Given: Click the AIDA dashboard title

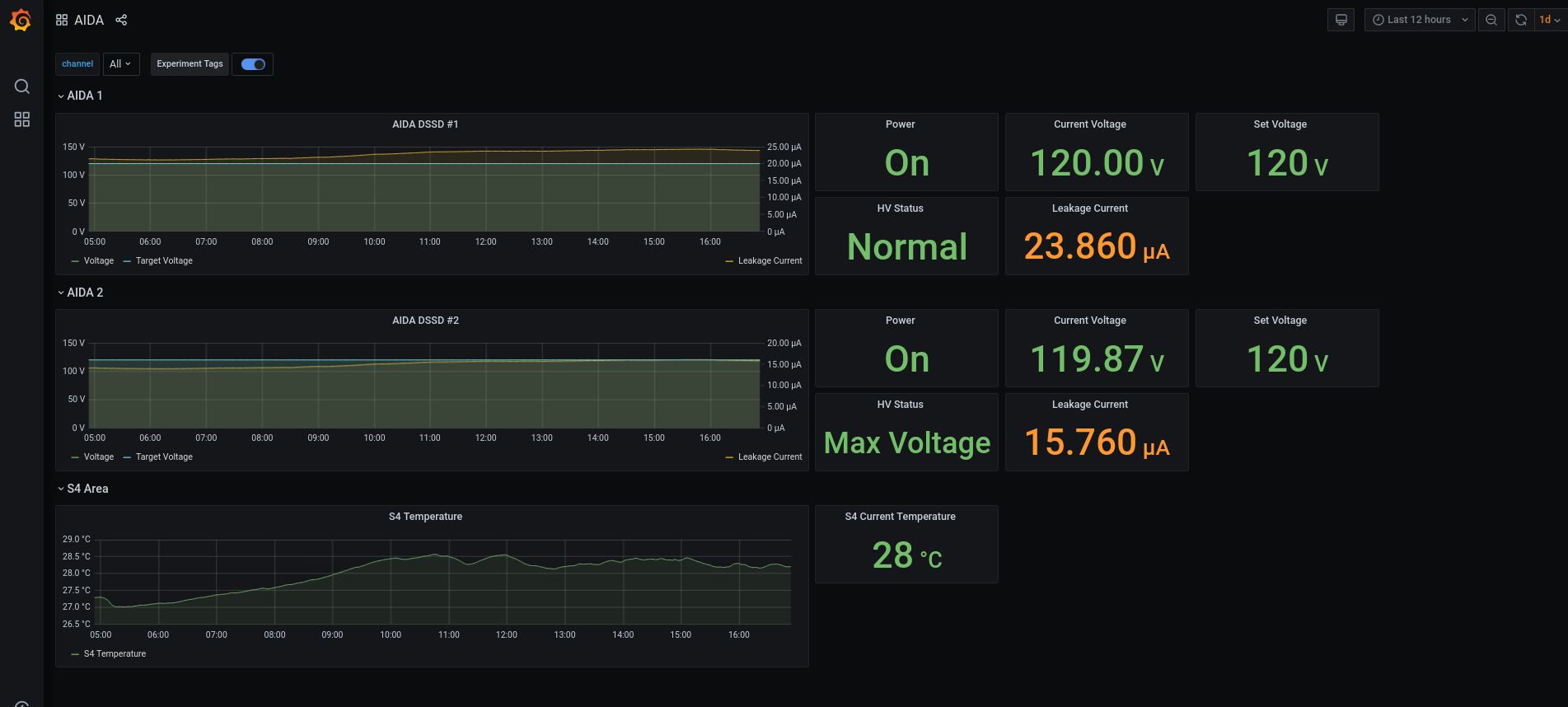Looking at the screenshot, I should tap(89, 20).
